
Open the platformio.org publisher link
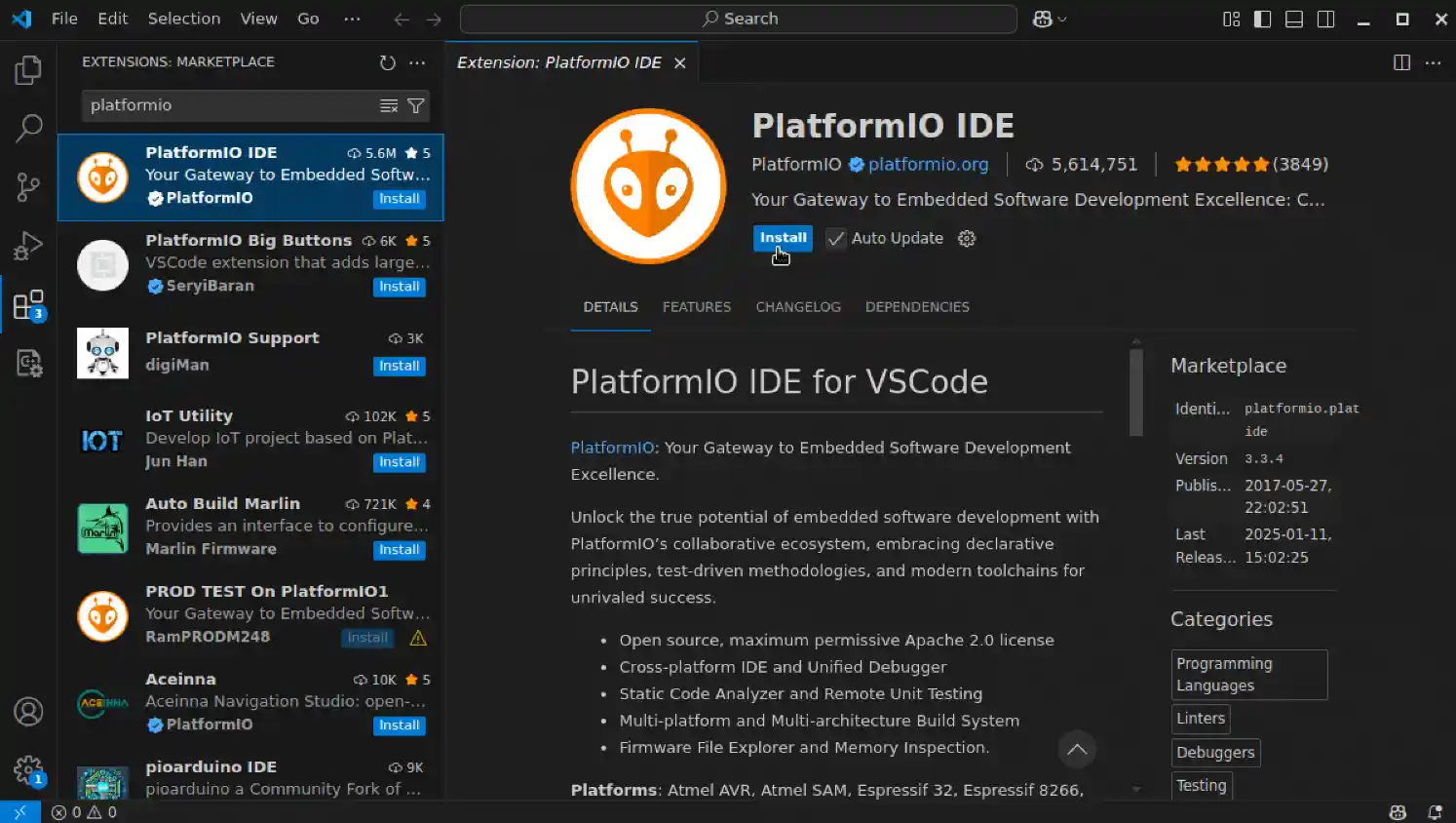(x=928, y=165)
